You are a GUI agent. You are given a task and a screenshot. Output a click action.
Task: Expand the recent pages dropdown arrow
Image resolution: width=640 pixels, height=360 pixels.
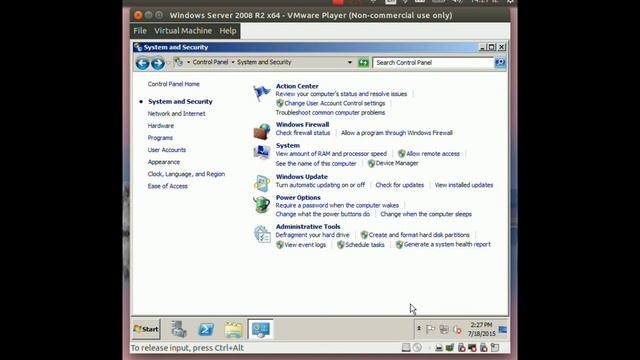[168, 63]
